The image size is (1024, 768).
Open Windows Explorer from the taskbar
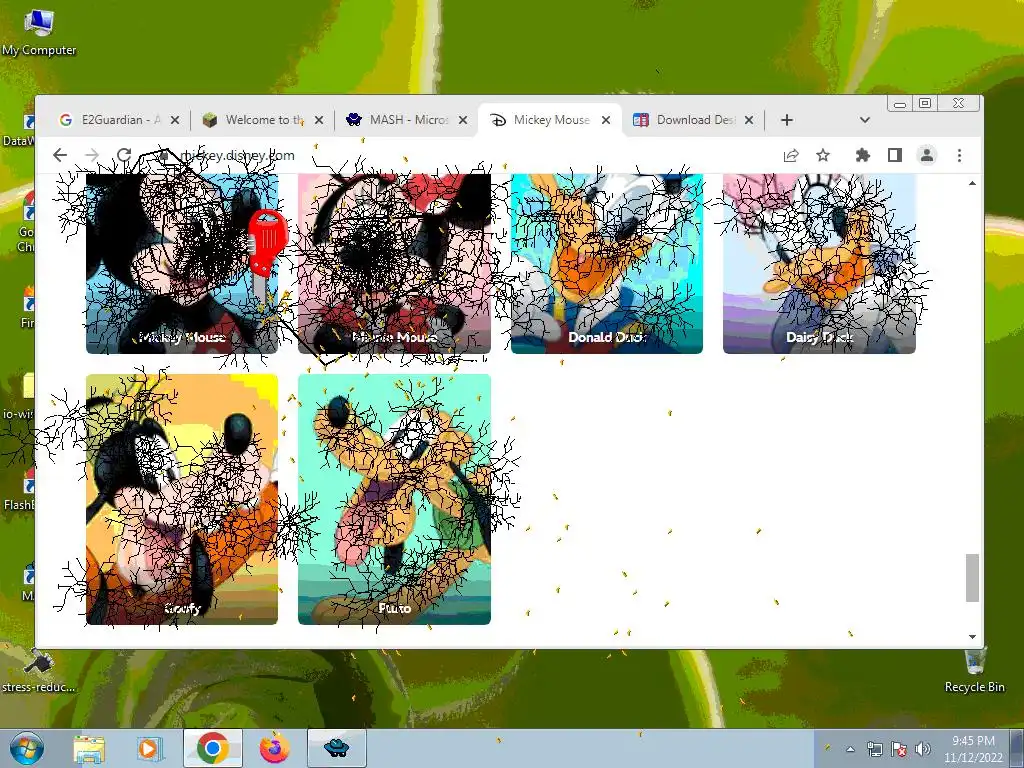click(x=89, y=748)
